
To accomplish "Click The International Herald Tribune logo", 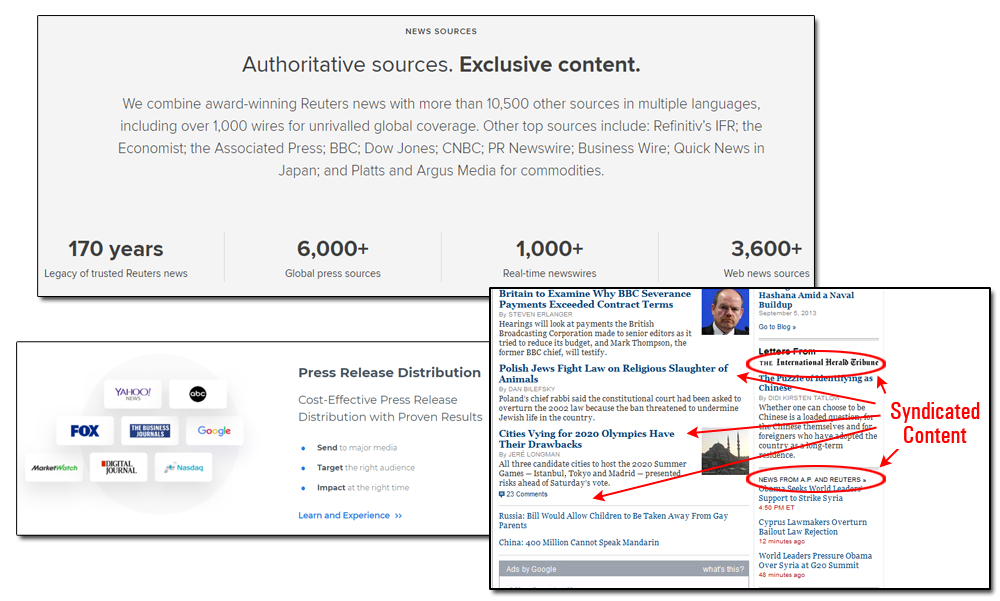I will tap(819, 362).
